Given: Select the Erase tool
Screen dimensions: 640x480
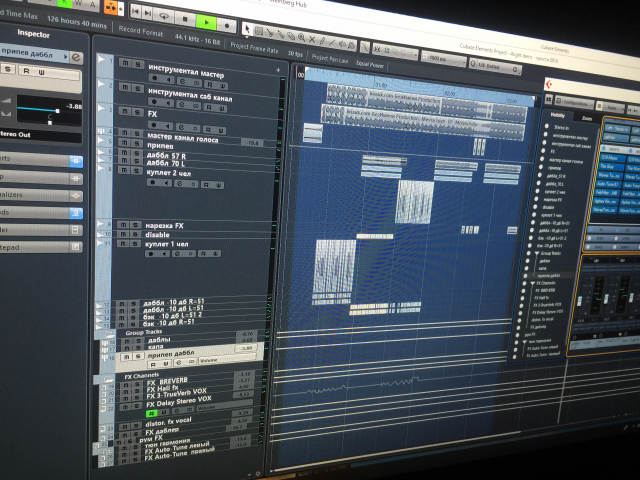Looking at the screenshot, I should (291, 36).
